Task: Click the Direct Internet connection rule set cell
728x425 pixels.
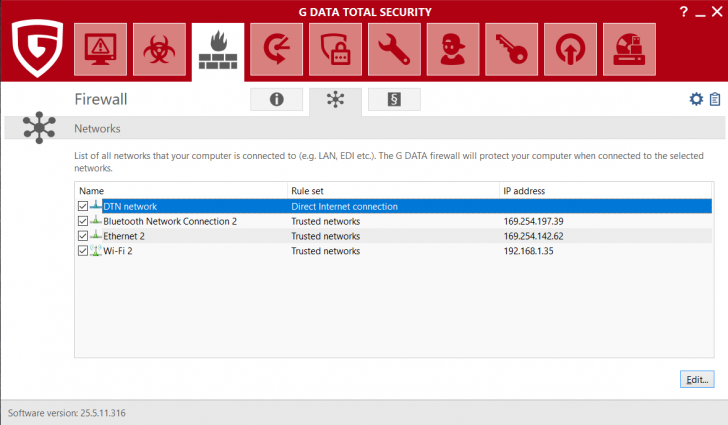Action: click(x=344, y=206)
